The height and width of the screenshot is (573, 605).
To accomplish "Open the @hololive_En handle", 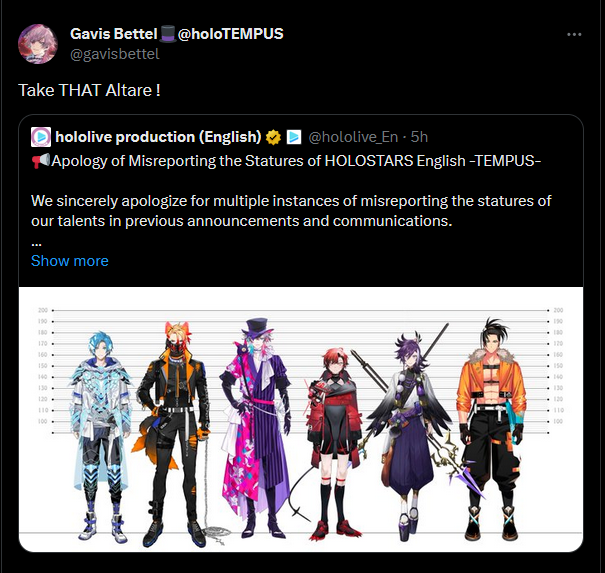I will pyautogui.click(x=353, y=137).
